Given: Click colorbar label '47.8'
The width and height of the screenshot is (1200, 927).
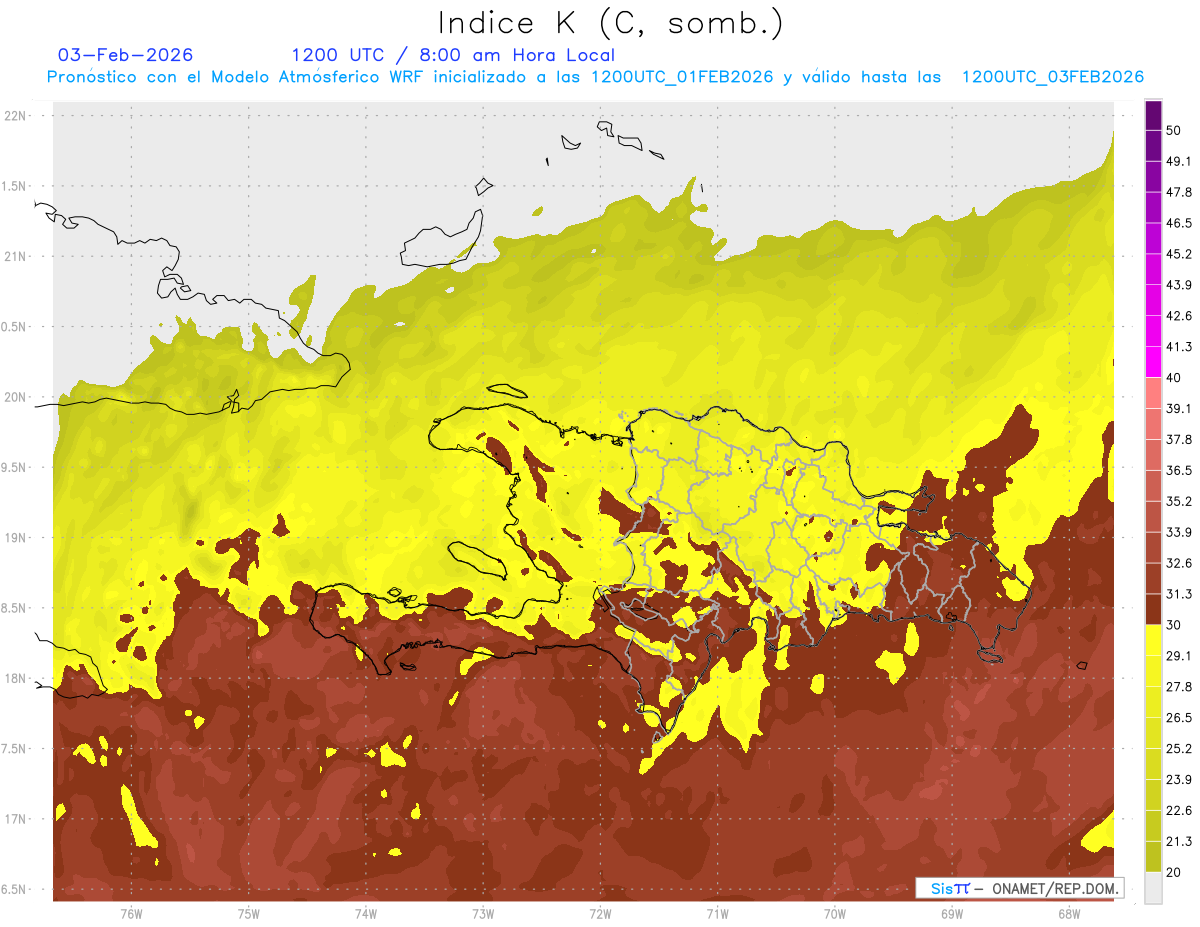Looking at the screenshot, I should point(1178,192).
